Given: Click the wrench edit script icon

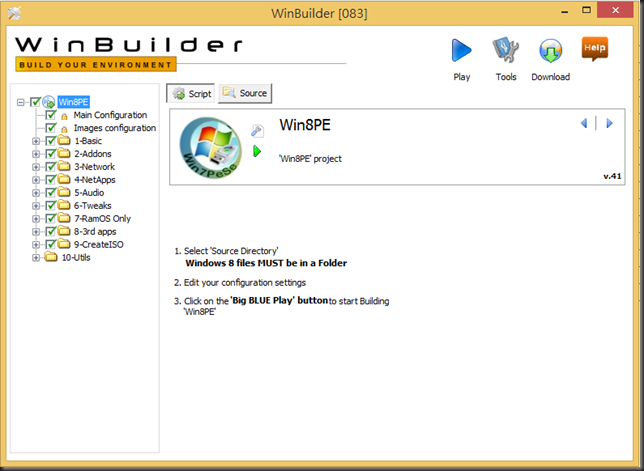Looking at the screenshot, I should (x=257, y=131).
